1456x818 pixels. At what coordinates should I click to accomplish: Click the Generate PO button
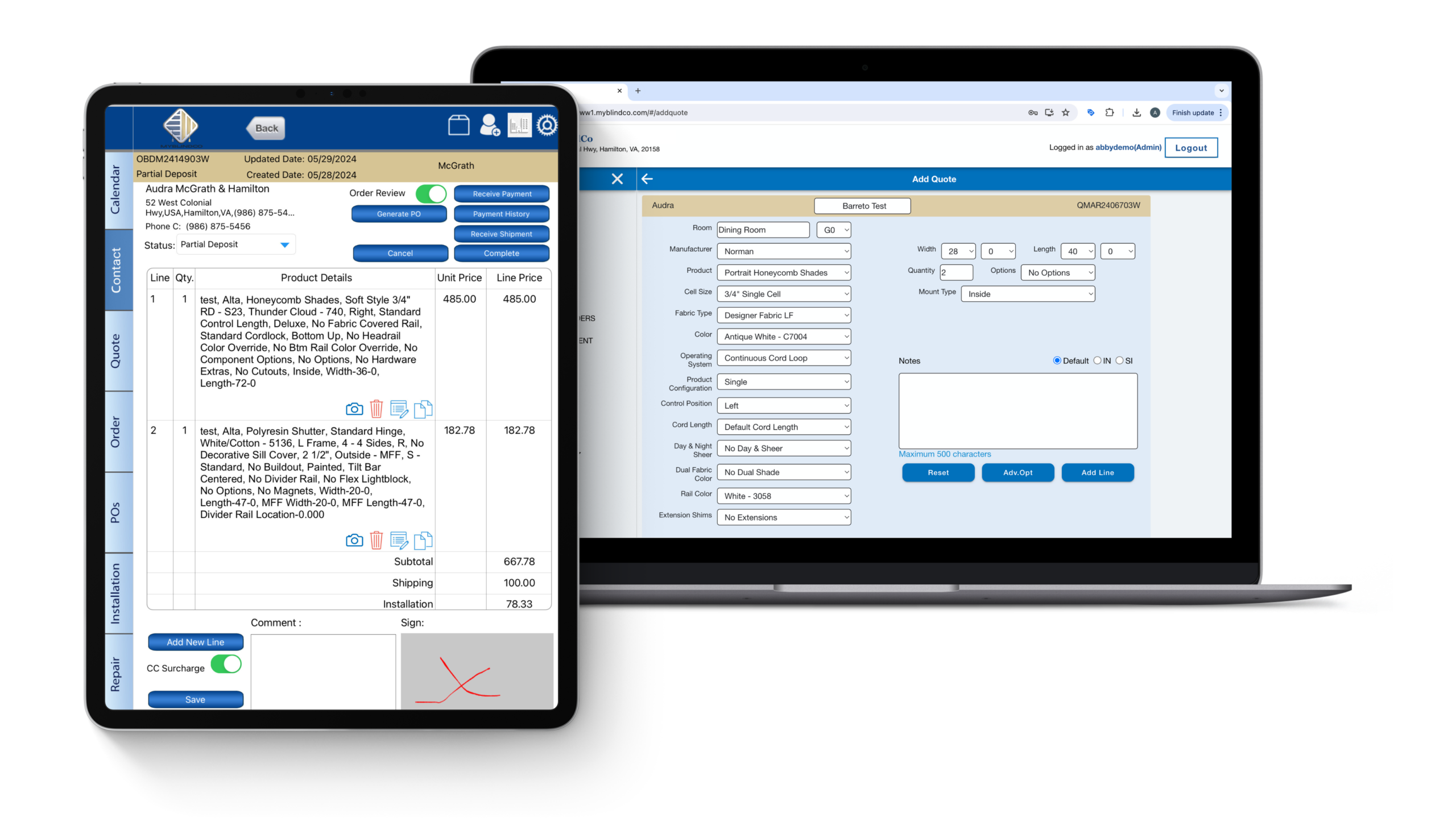click(398, 214)
